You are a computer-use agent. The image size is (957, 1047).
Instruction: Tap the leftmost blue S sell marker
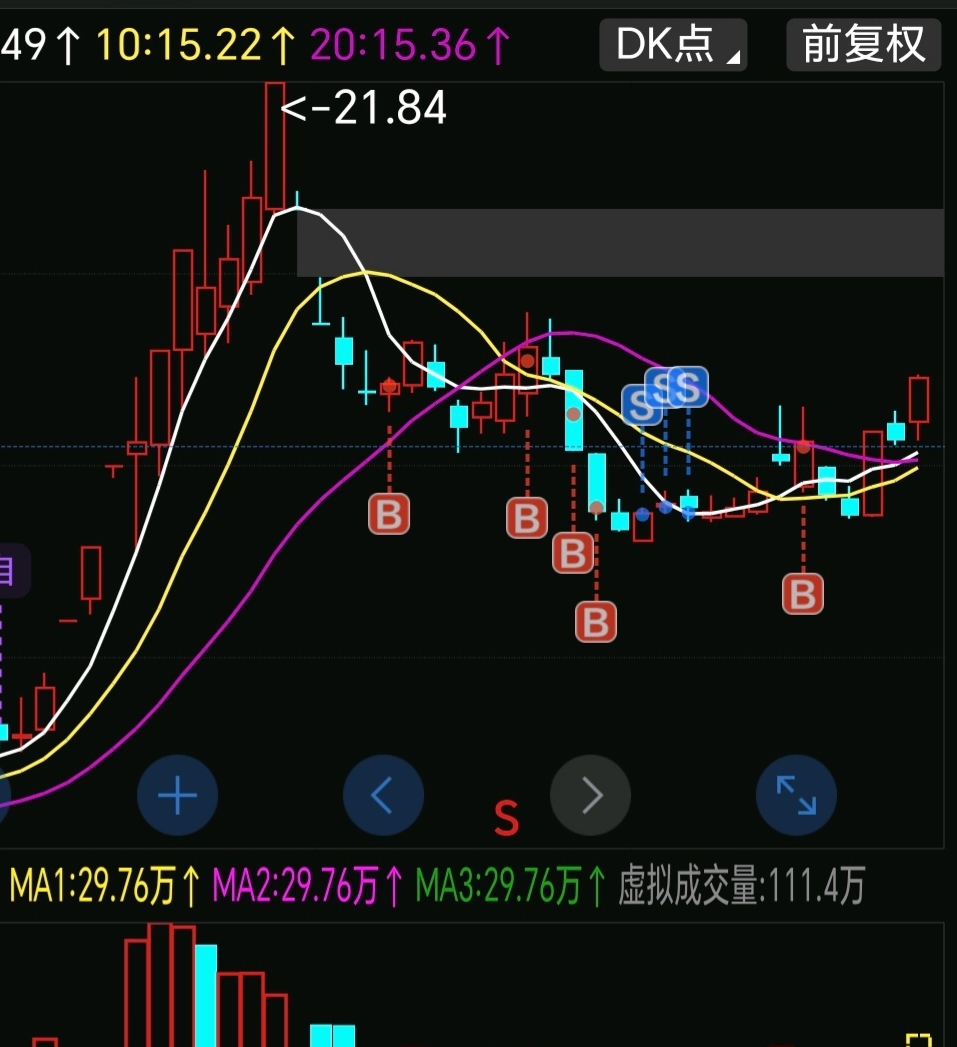click(641, 405)
